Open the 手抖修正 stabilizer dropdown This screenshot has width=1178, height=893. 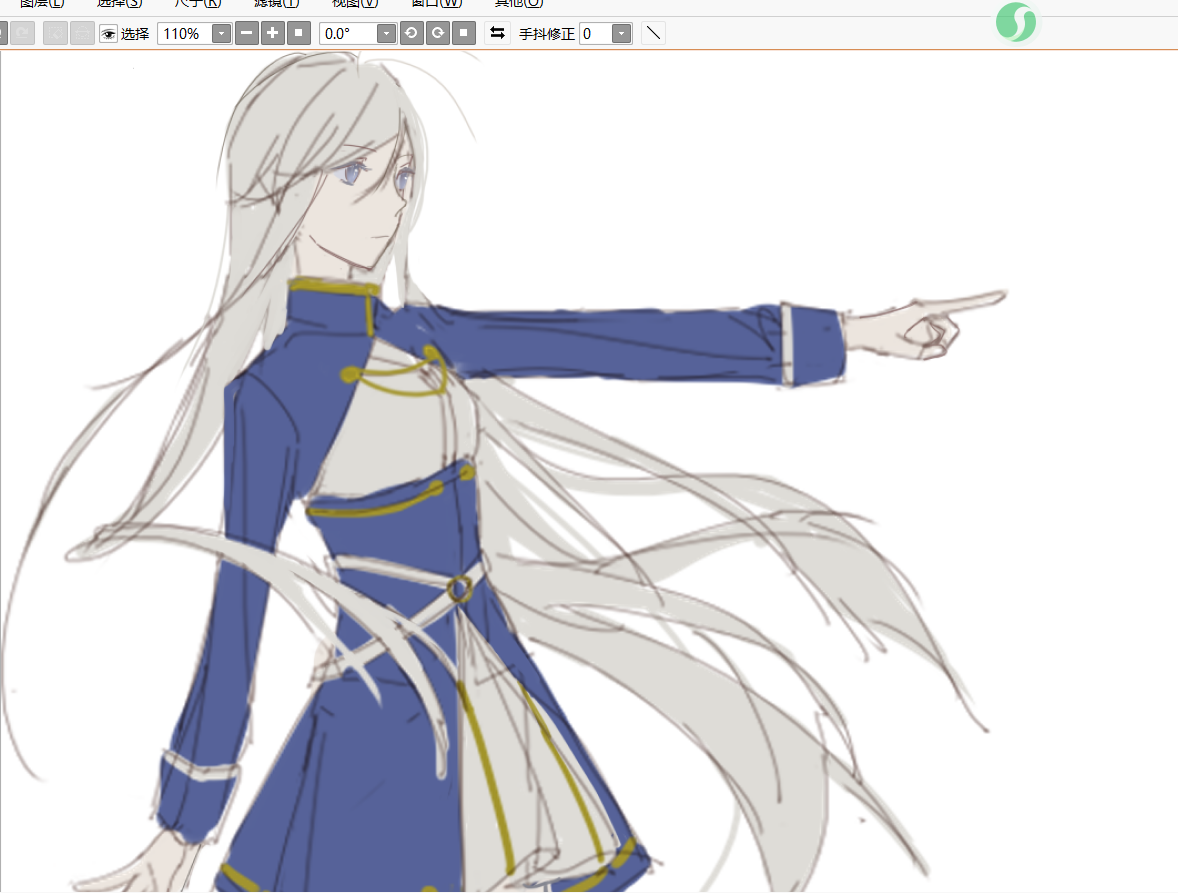pyautogui.click(x=621, y=34)
